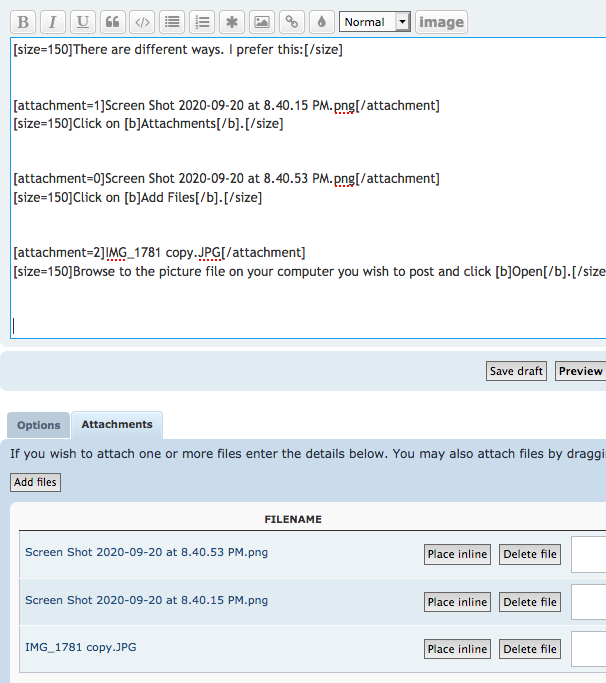Insert a quote block
The height and width of the screenshot is (683, 606).
coord(113,21)
